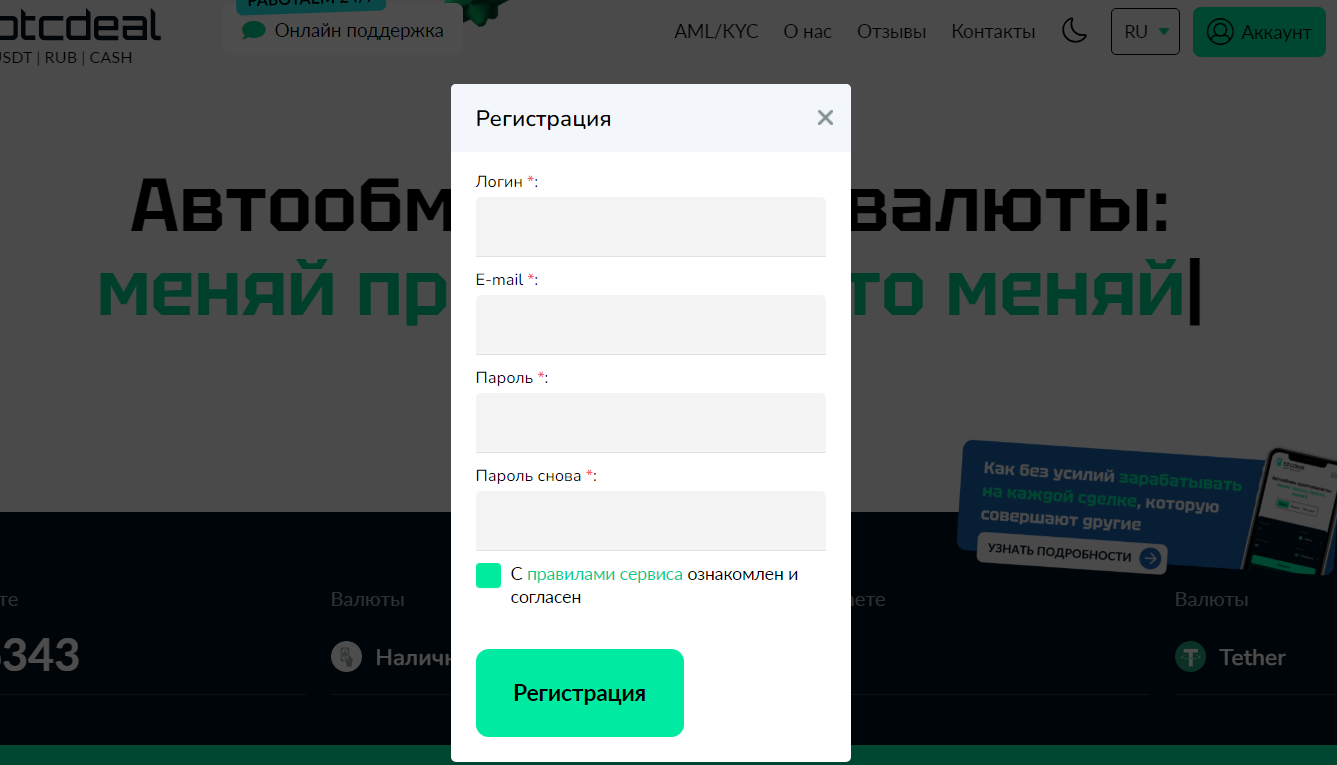Screen dimensions: 1337x765
Task: Click the Онлайн поддержка chat bubble icon
Action: [254, 31]
